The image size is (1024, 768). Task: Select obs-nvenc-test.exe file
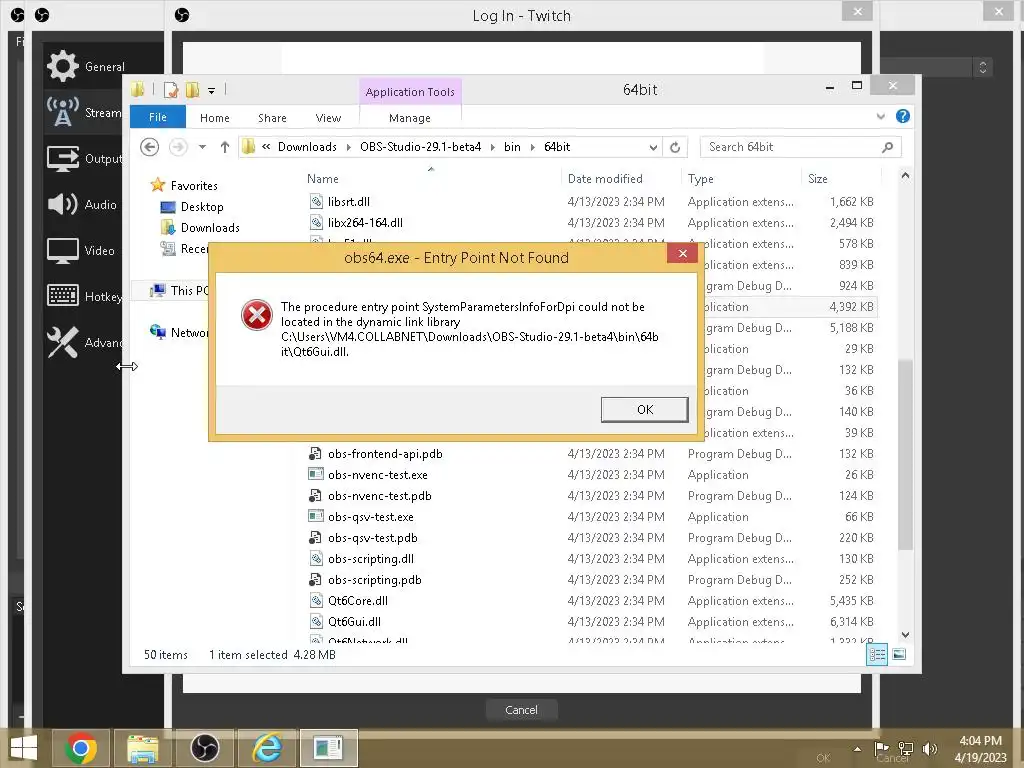coord(377,475)
